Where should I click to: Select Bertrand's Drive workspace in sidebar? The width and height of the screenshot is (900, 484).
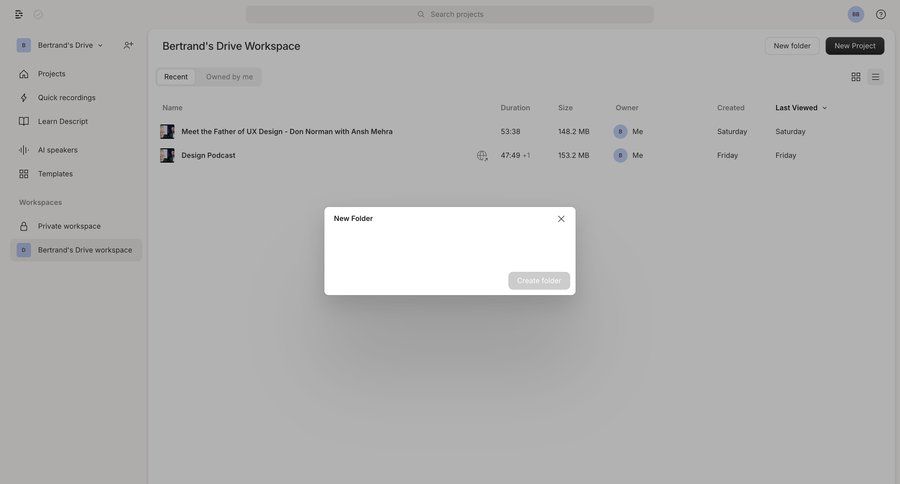click(x=76, y=250)
